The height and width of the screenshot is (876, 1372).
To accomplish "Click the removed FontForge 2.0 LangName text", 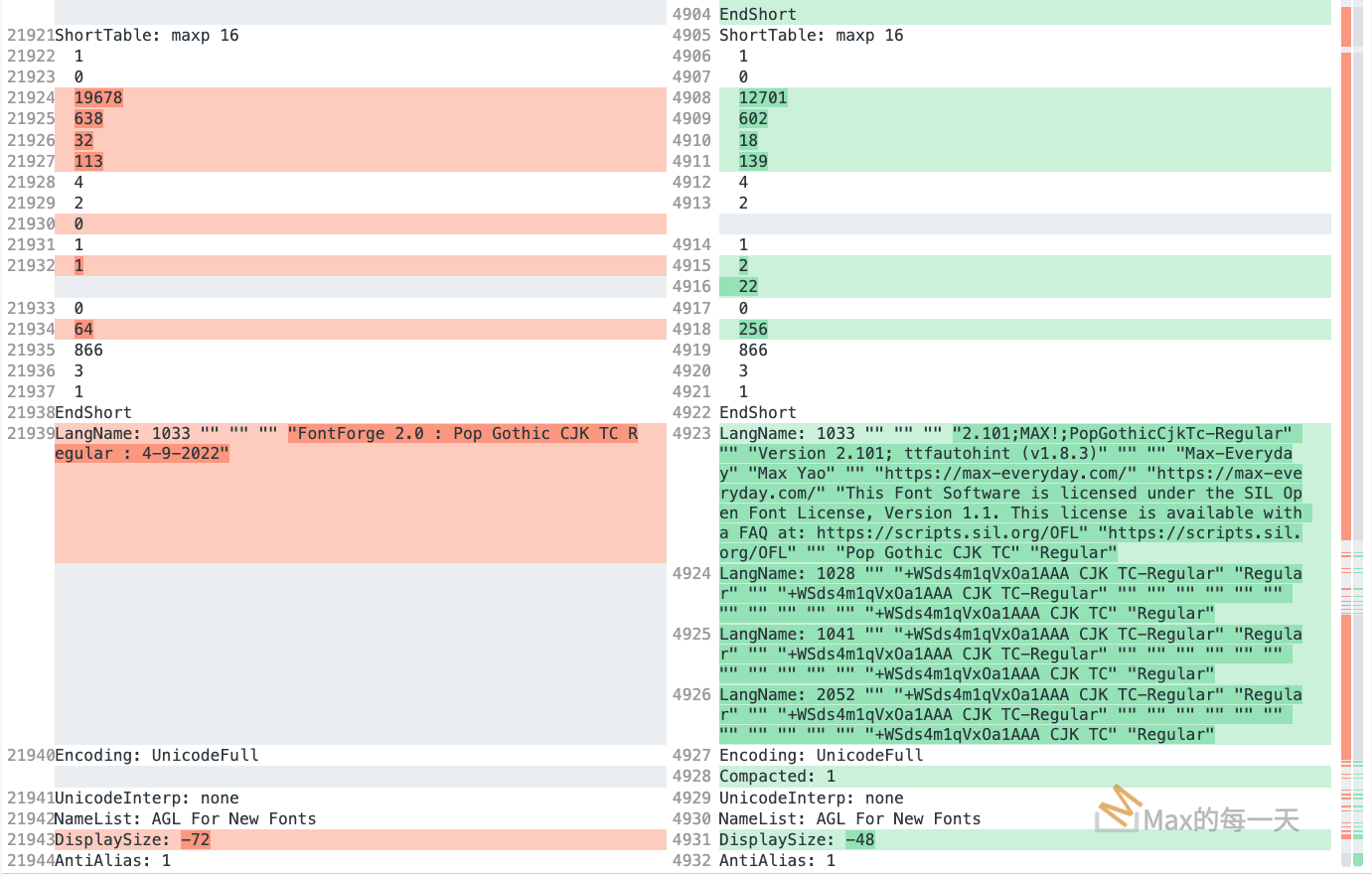I will coord(462,434).
